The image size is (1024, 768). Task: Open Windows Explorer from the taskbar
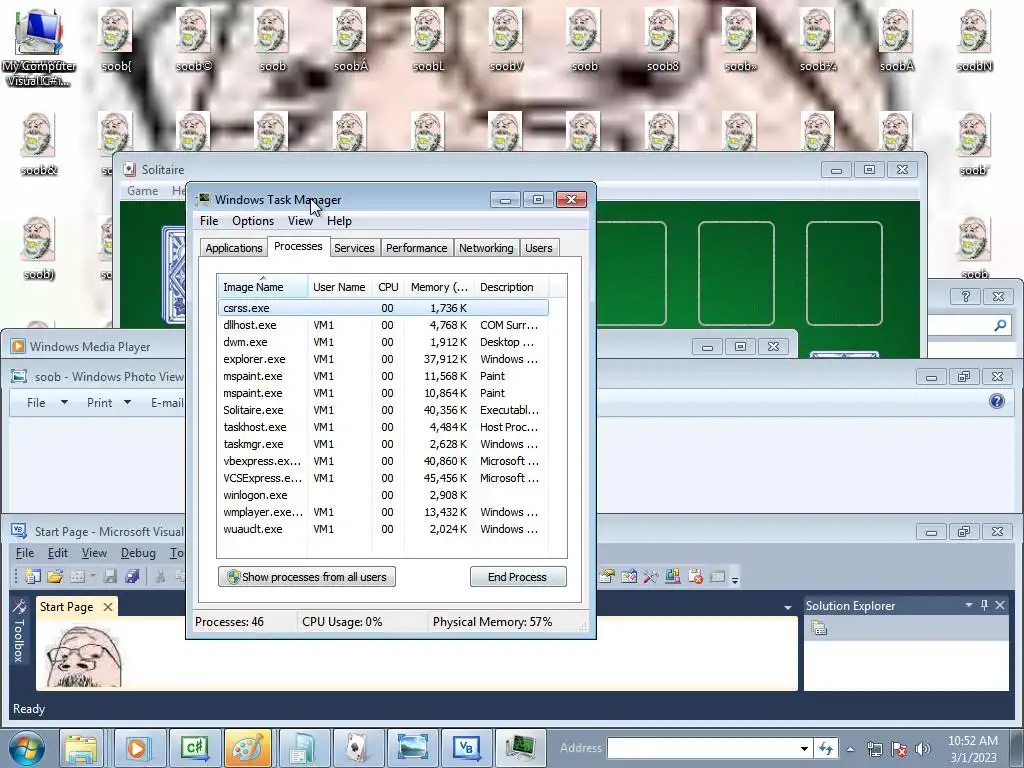tap(81, 748)
